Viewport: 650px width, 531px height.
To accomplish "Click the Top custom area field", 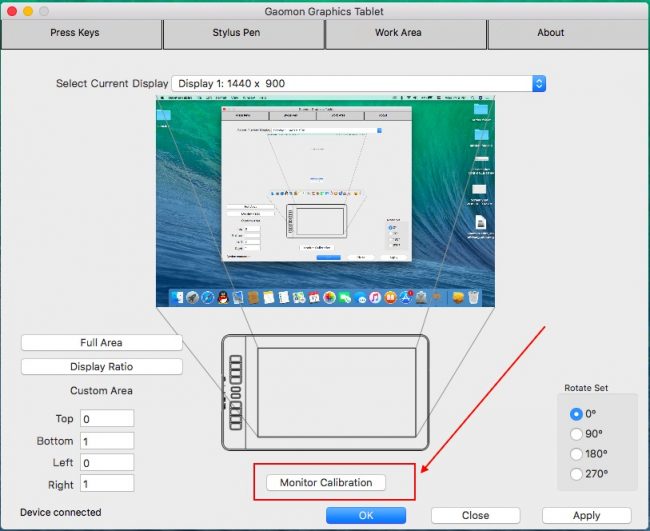I will coord(107,419).
